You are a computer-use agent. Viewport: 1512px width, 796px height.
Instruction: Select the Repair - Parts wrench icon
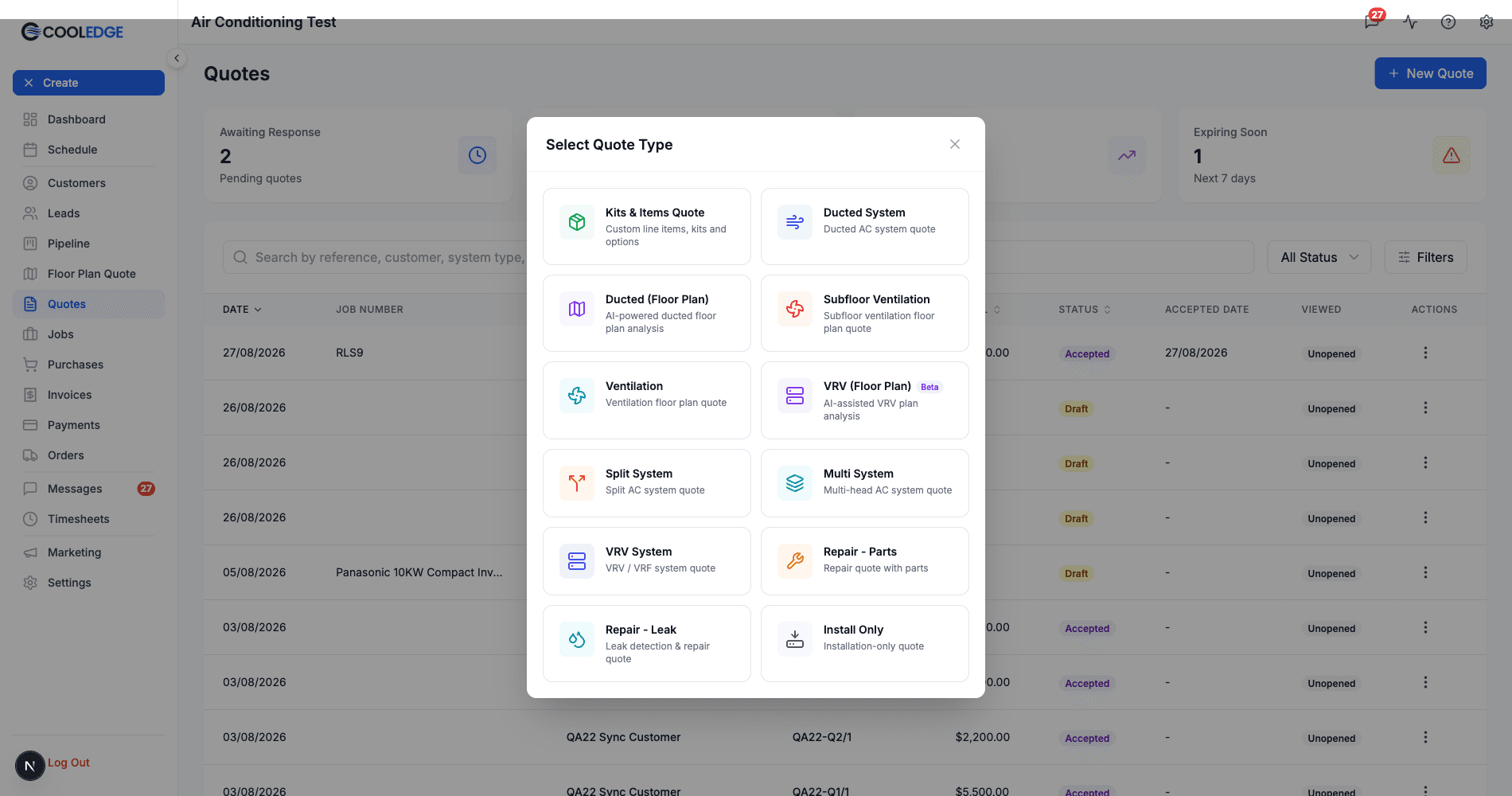(x=795, y=561)
